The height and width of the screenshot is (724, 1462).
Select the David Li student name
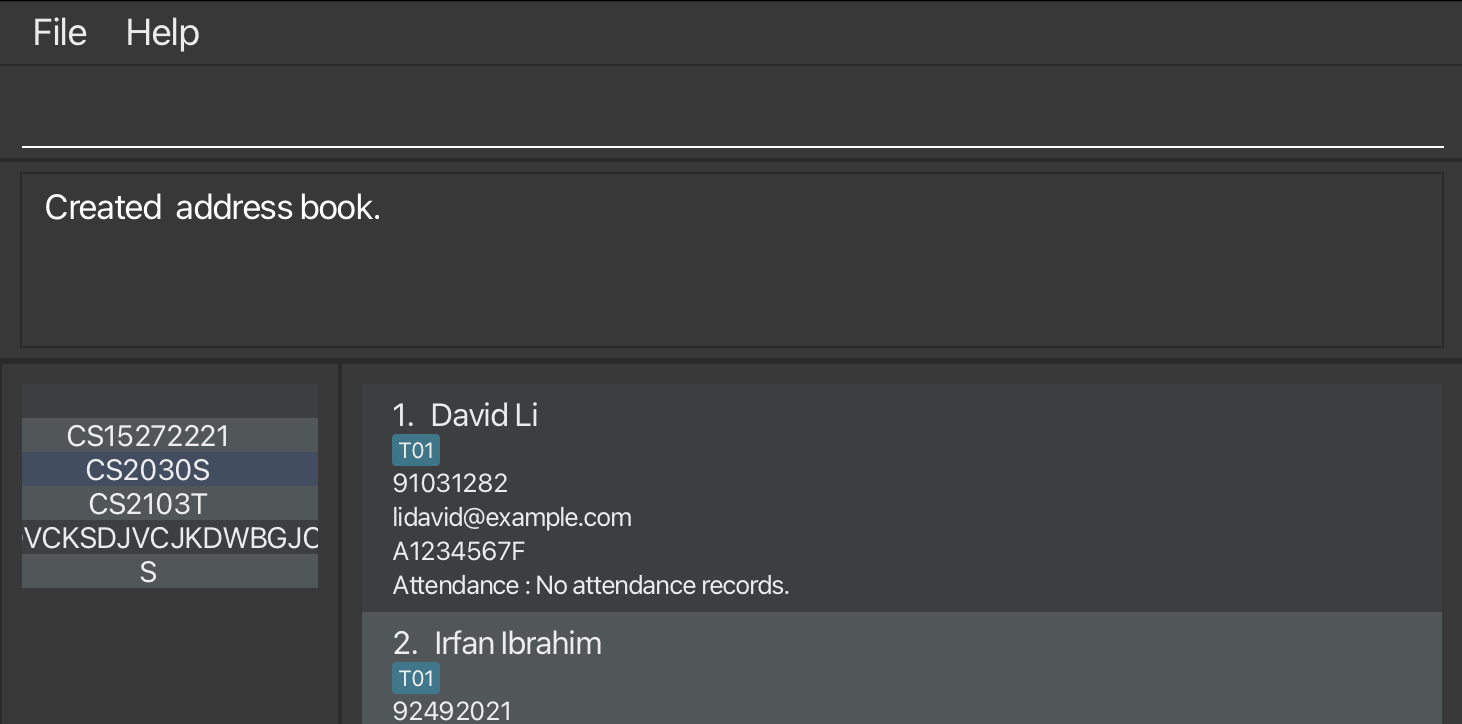(484, 415)
